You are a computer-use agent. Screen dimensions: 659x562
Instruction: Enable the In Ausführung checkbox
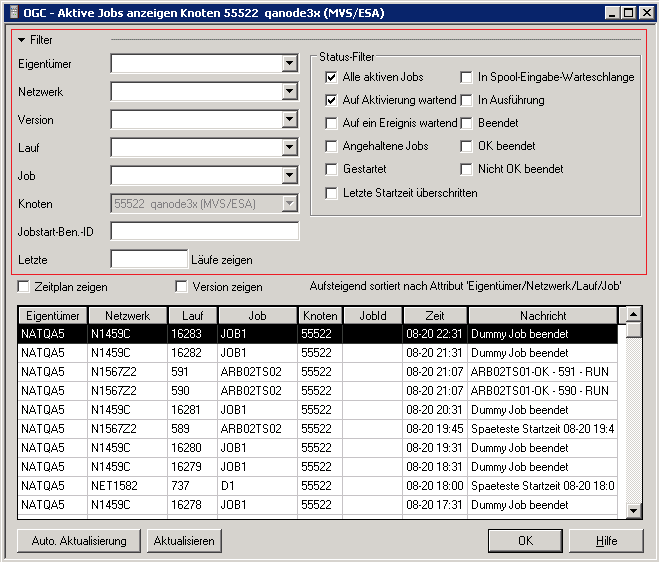tap(467, 100)
